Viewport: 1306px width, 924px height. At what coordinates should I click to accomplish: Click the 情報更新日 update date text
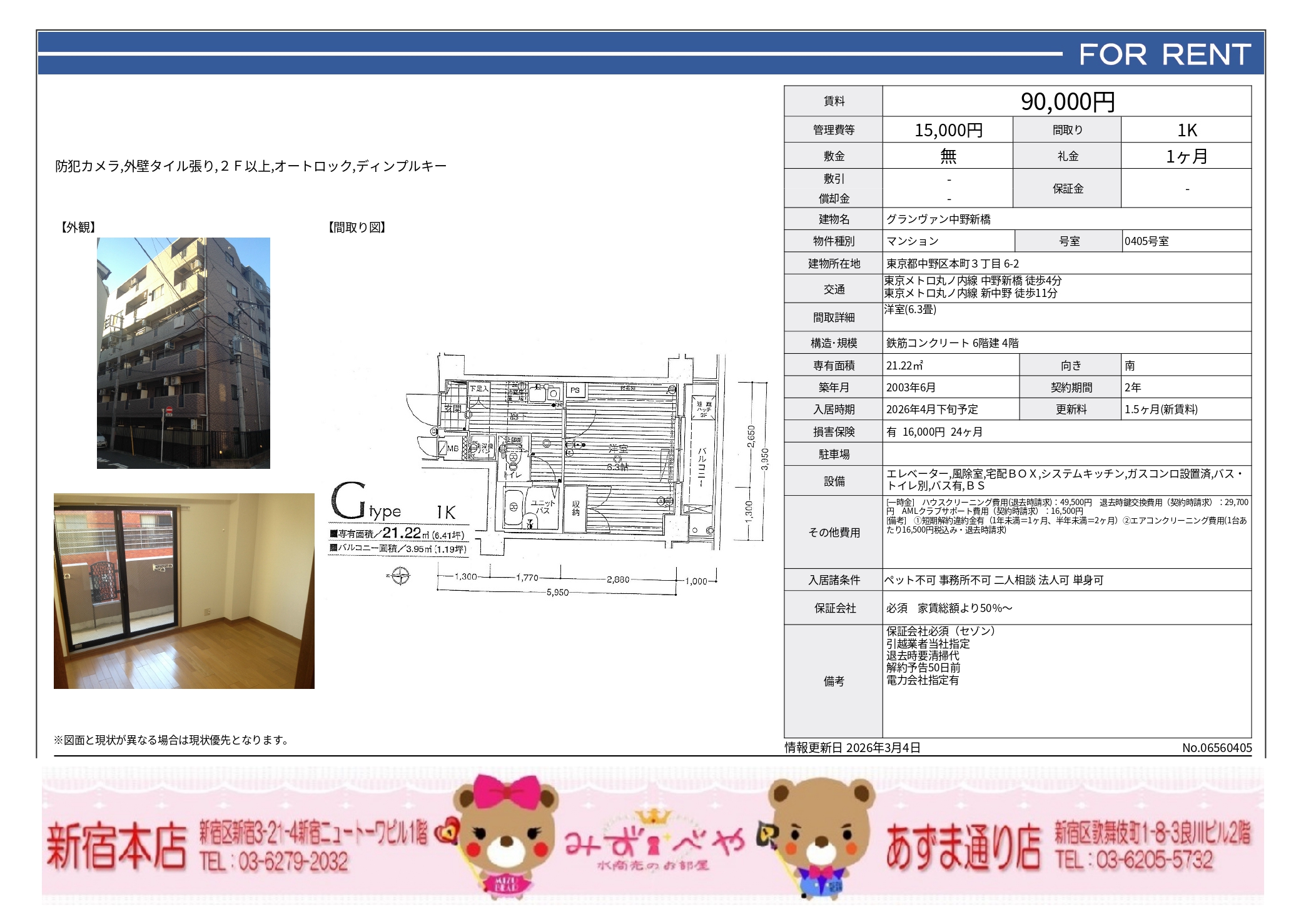(853, 748)
